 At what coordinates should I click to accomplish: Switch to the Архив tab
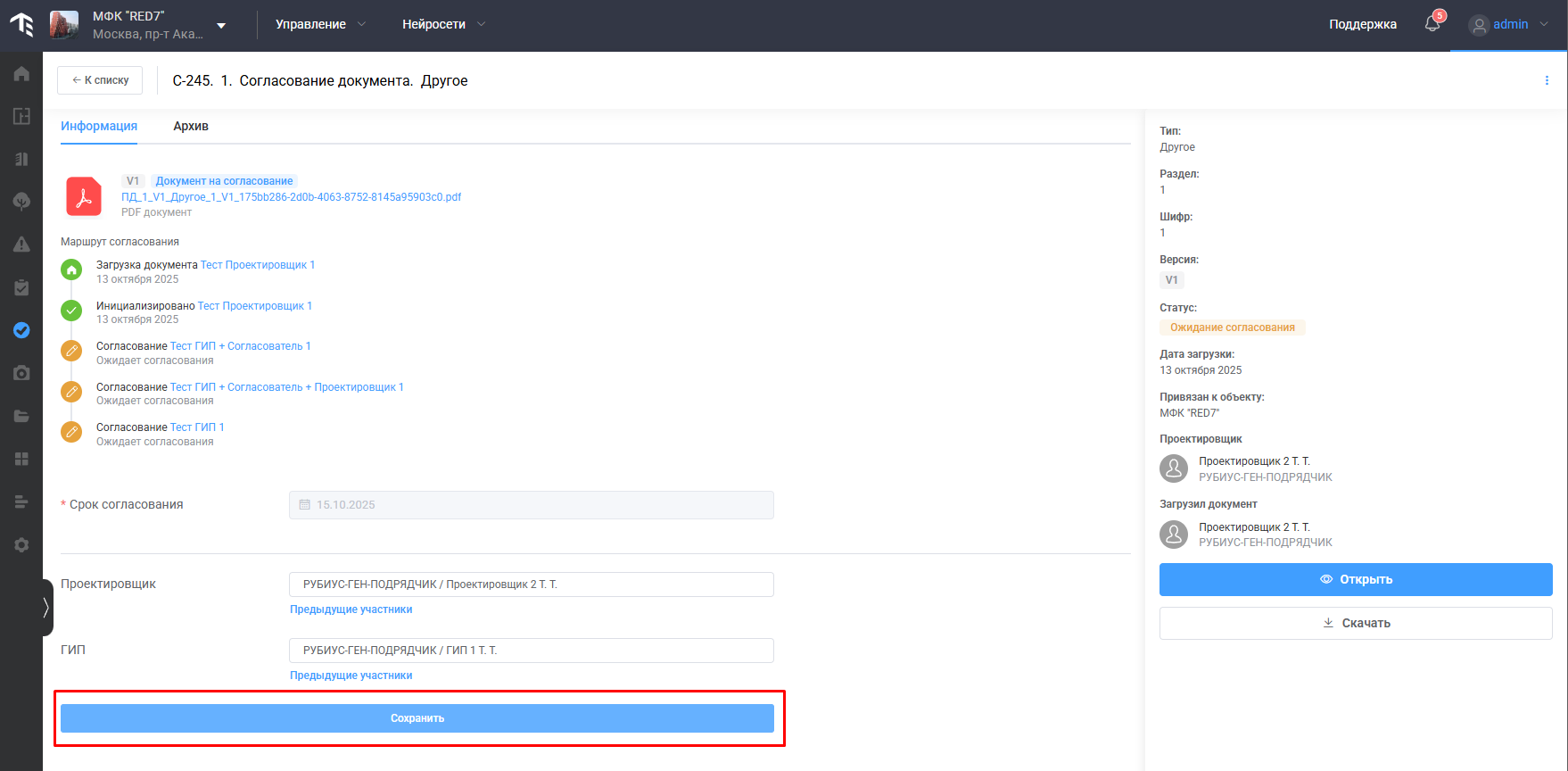tap(191, 126)
